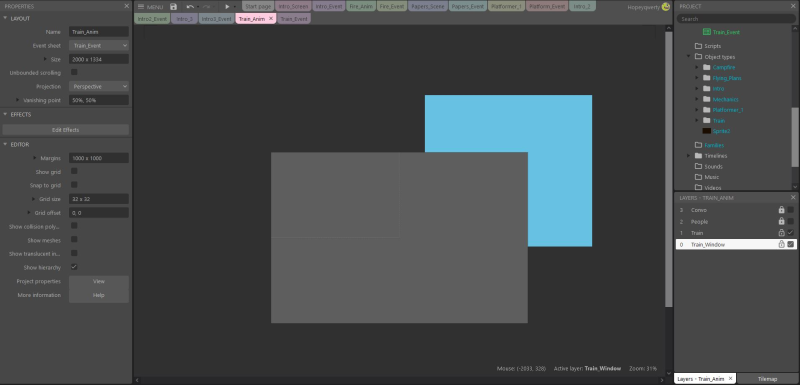Click lock icon on Train layer
Viewport: 800px width, 385px height.
(x=781, y=233)
